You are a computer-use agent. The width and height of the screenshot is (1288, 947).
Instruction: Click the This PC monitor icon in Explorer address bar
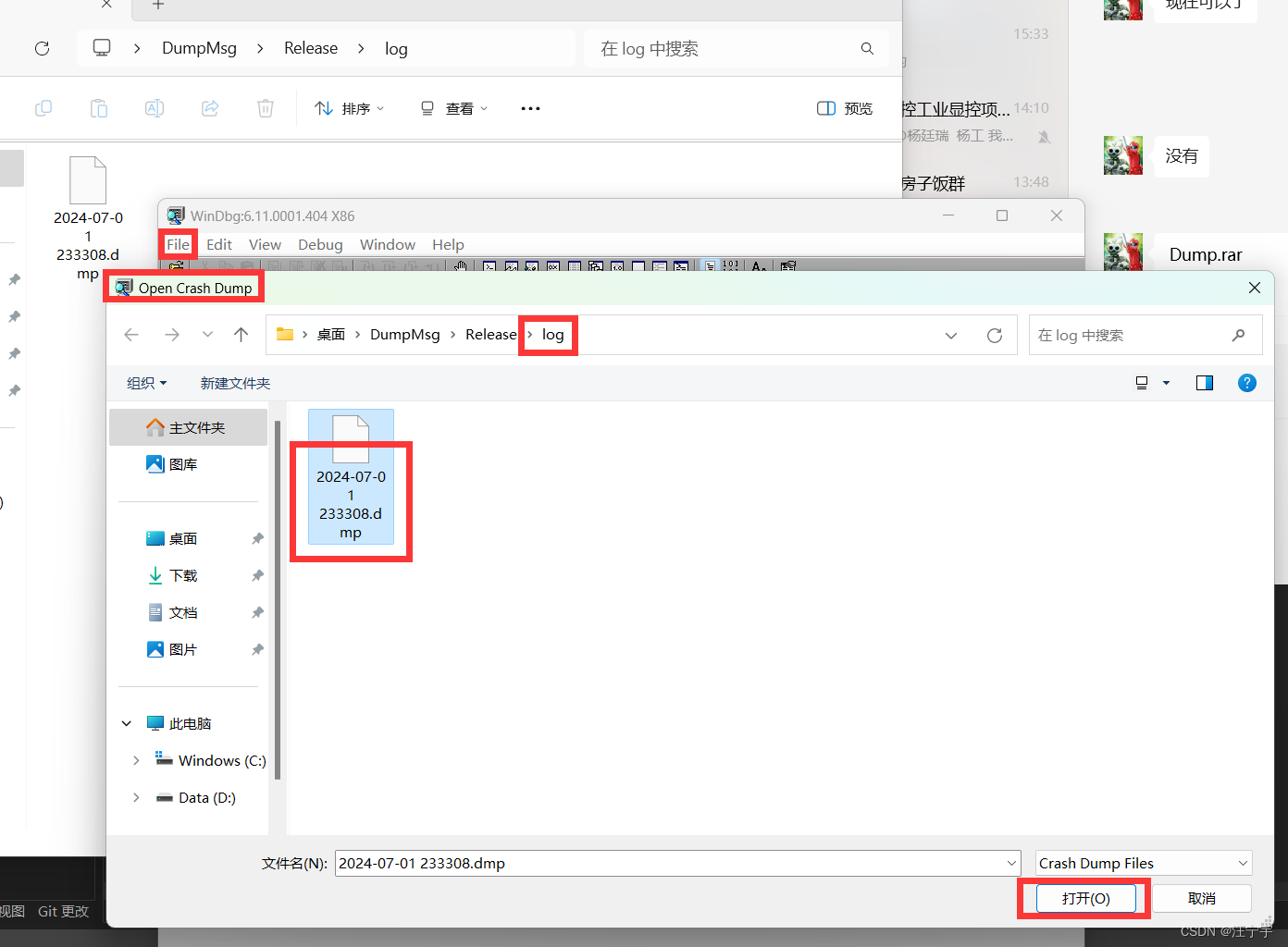(x=102, y=48)
